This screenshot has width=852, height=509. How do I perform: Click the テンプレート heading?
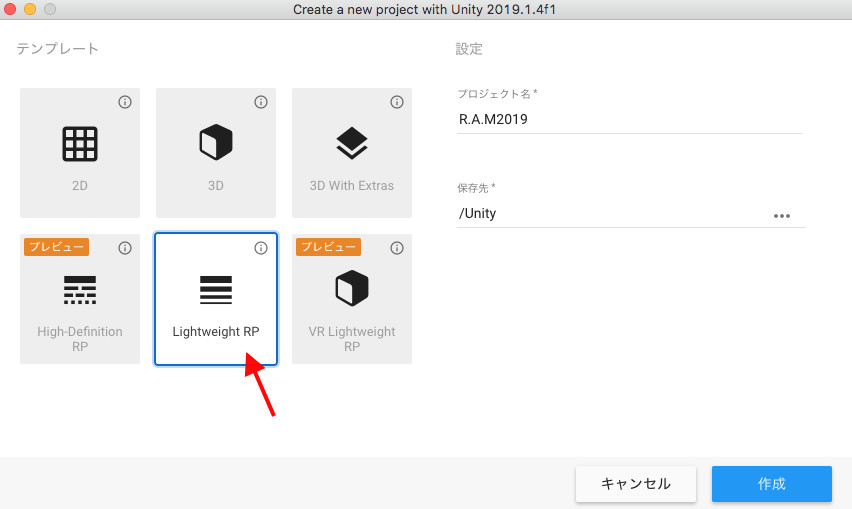click(x=58, y=48)
